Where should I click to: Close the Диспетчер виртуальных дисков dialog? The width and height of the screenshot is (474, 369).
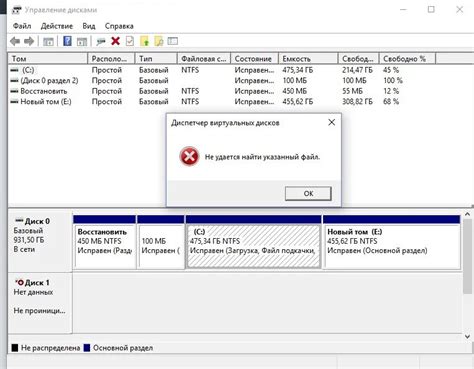click(331, 122)
